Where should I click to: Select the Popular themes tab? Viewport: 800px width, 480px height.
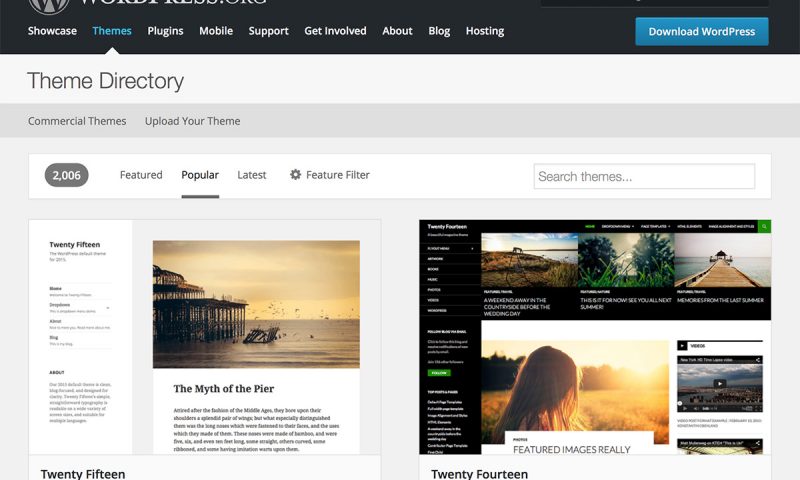point(200,175)
